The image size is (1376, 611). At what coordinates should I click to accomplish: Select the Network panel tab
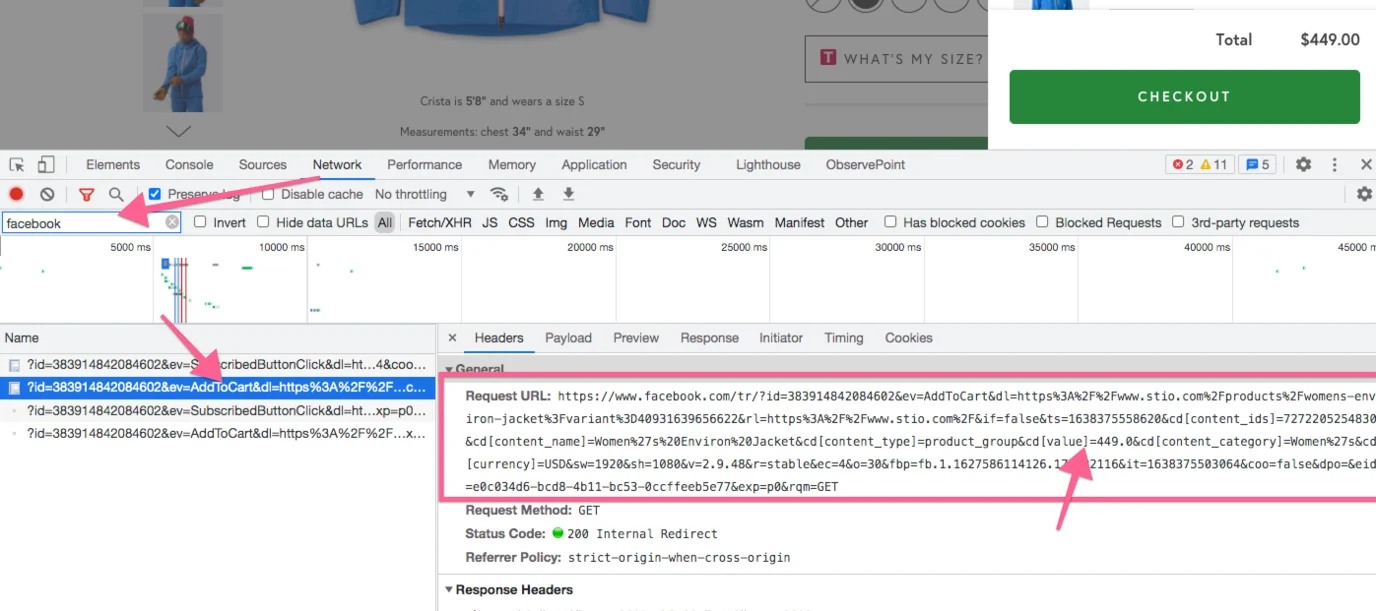[x=337, y=165]
